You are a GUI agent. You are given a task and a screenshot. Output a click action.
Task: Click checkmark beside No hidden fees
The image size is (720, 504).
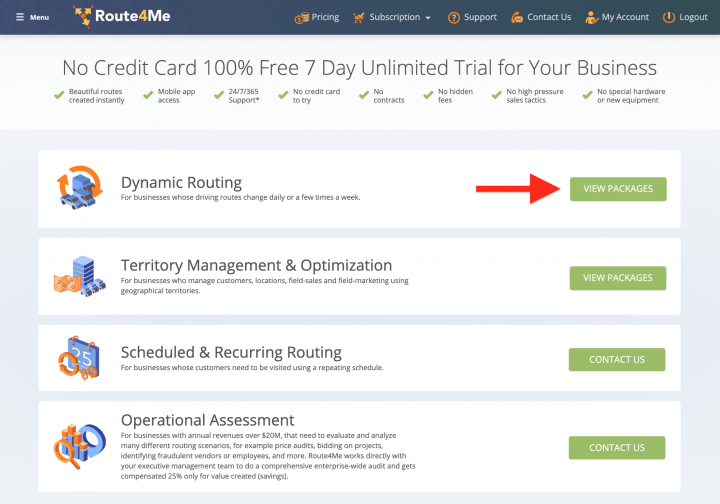[x=428, y=95]
